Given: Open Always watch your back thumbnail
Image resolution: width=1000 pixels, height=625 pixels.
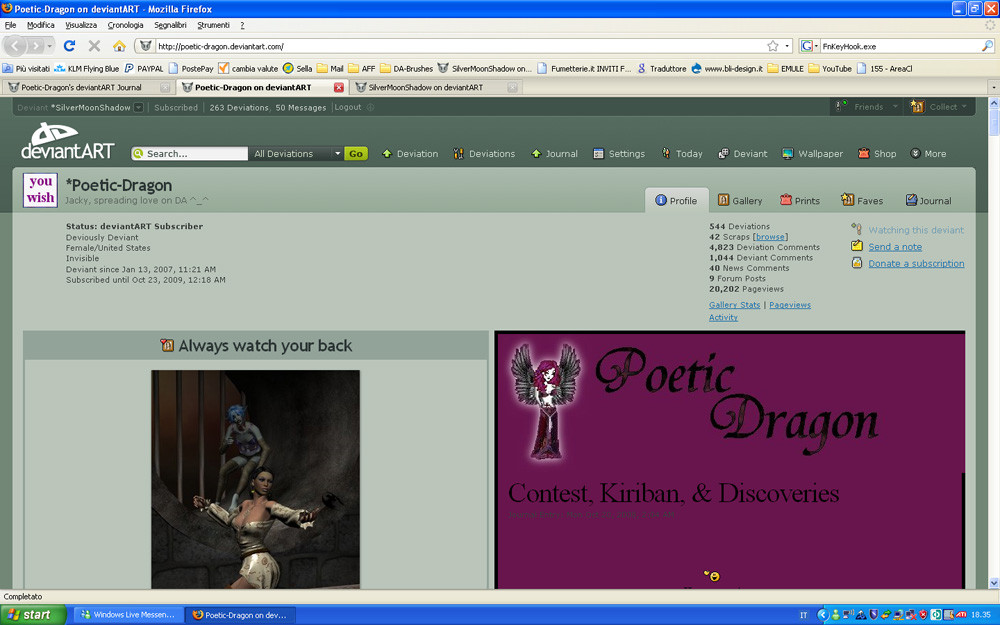Looking at the screenshot, I should coord(255,479).
